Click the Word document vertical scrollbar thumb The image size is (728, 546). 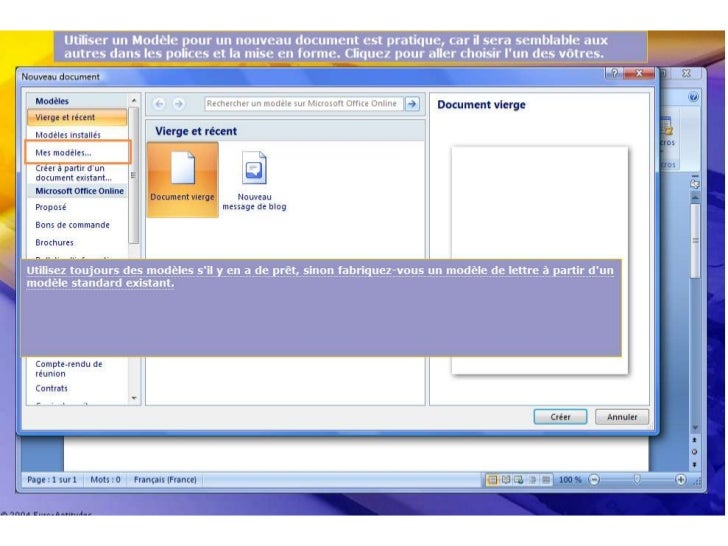pos(695,240)
